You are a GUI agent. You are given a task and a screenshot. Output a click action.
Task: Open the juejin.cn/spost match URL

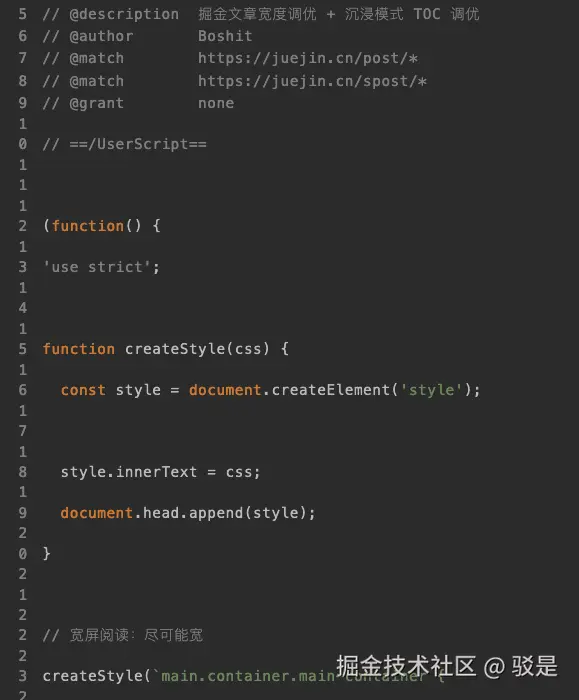[312, 81]
